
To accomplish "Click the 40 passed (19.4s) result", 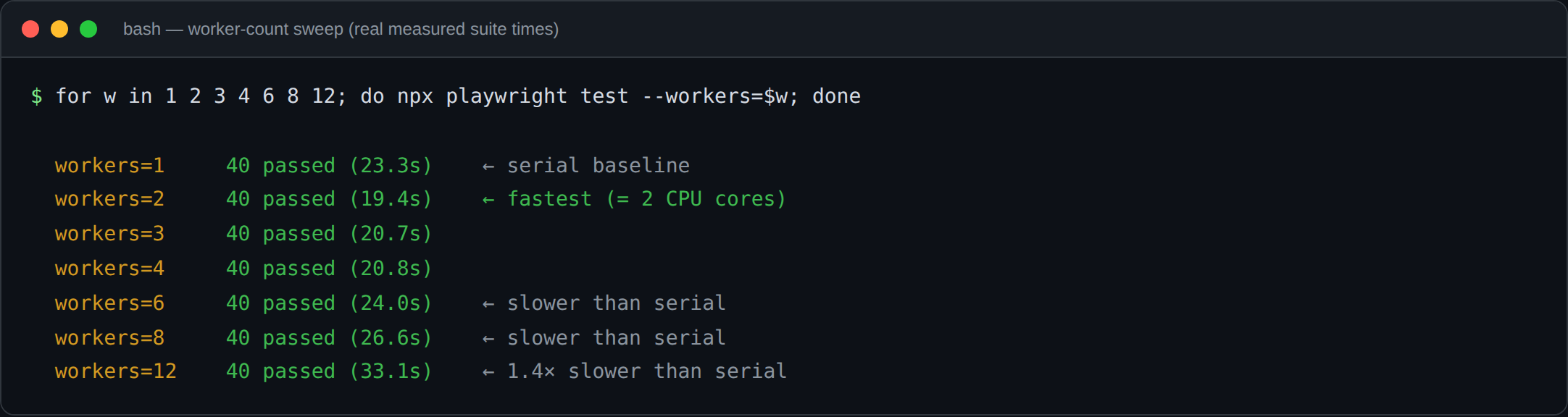I will click(x=329, y=199).
